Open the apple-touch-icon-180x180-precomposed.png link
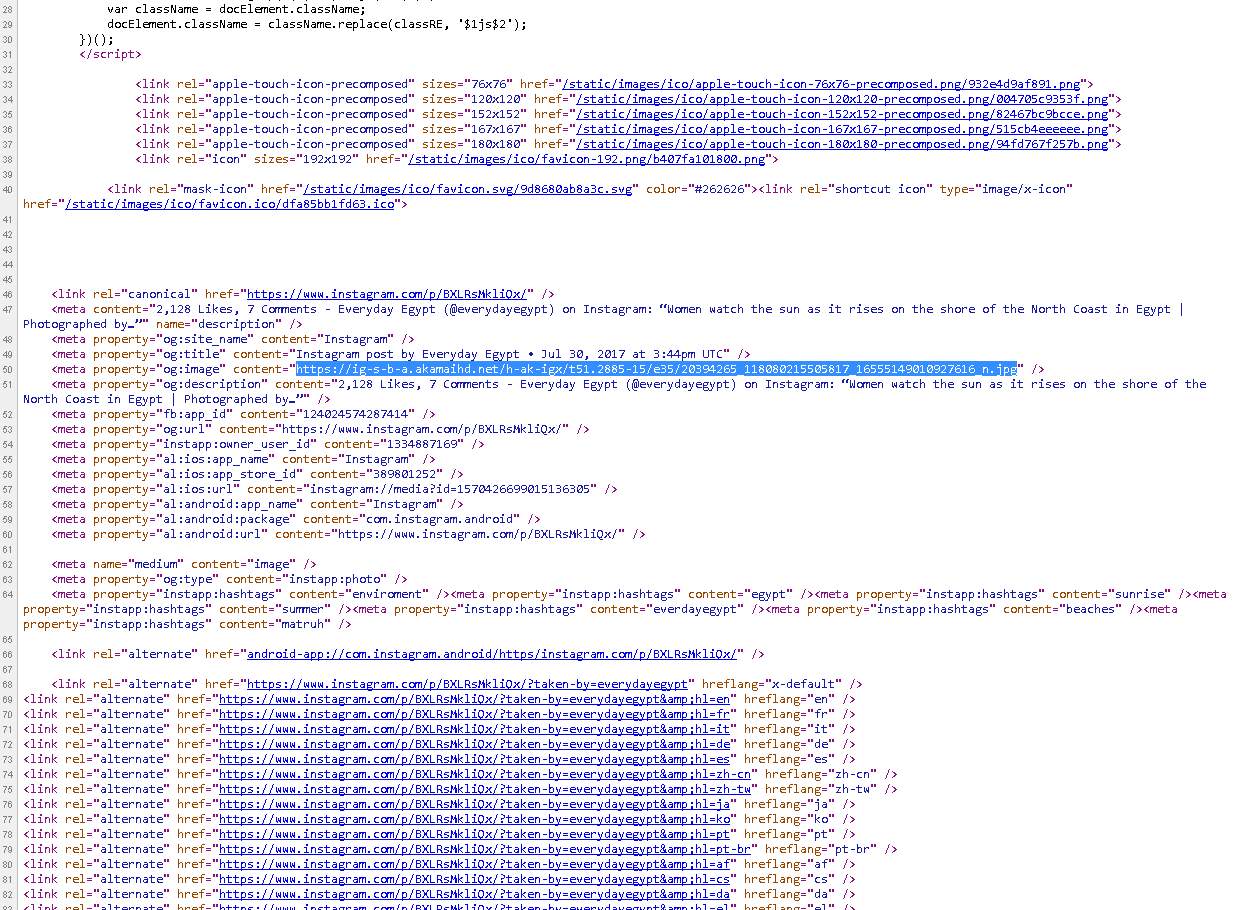The height and width of the screenshot is (910, 1247). (842, 144)
